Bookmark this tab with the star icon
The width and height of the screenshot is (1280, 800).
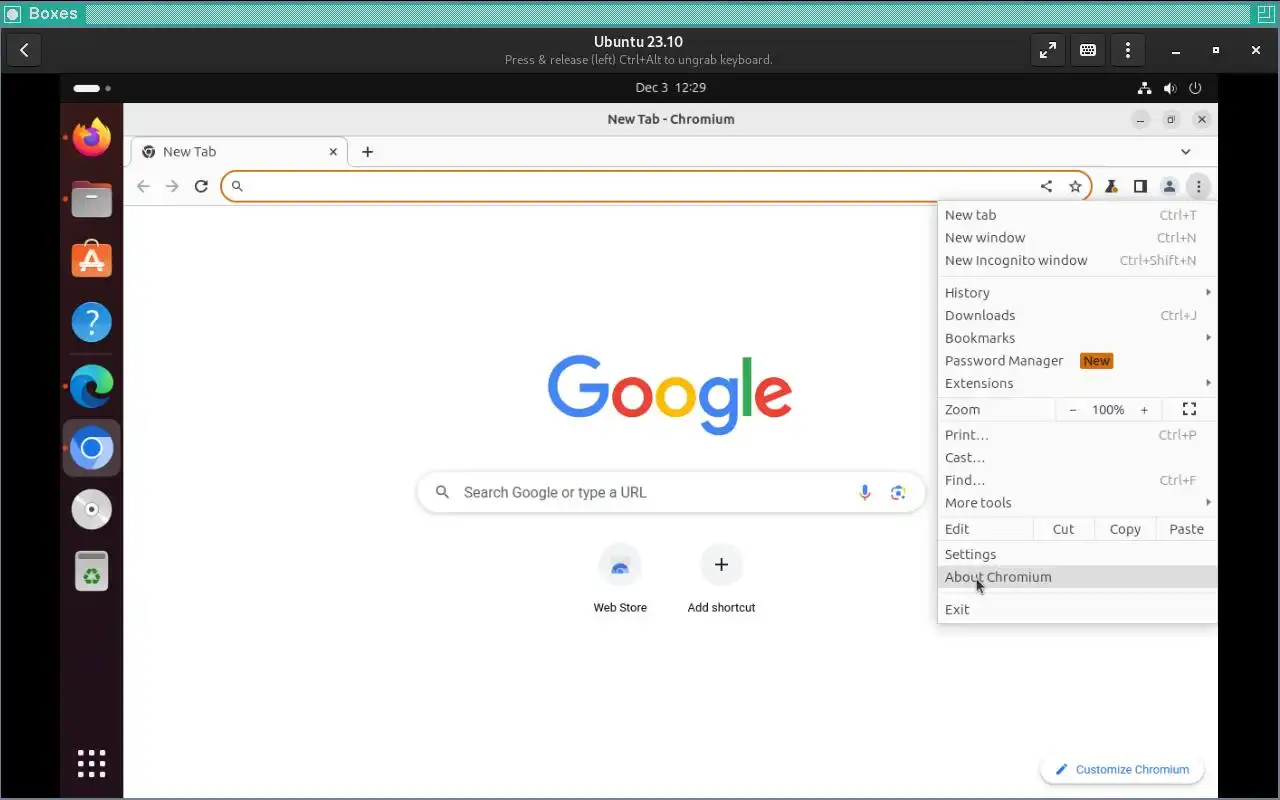[x=1075, y=186]
